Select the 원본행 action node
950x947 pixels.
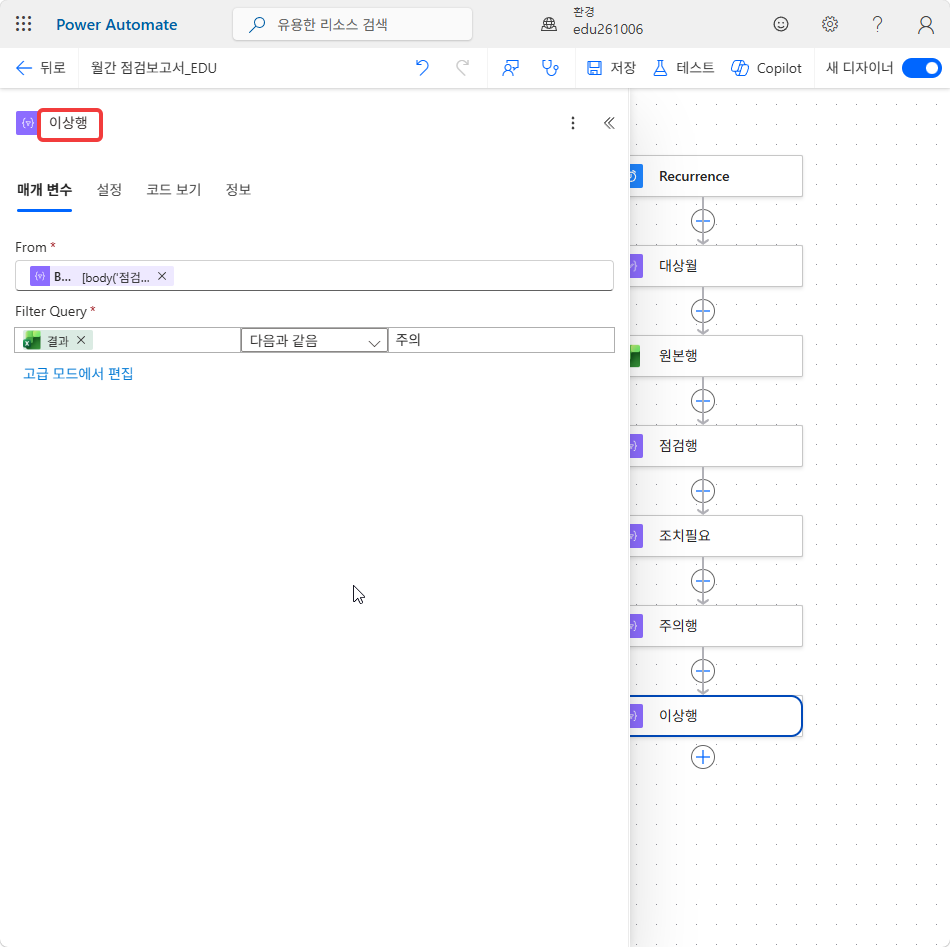coord(716,356)
